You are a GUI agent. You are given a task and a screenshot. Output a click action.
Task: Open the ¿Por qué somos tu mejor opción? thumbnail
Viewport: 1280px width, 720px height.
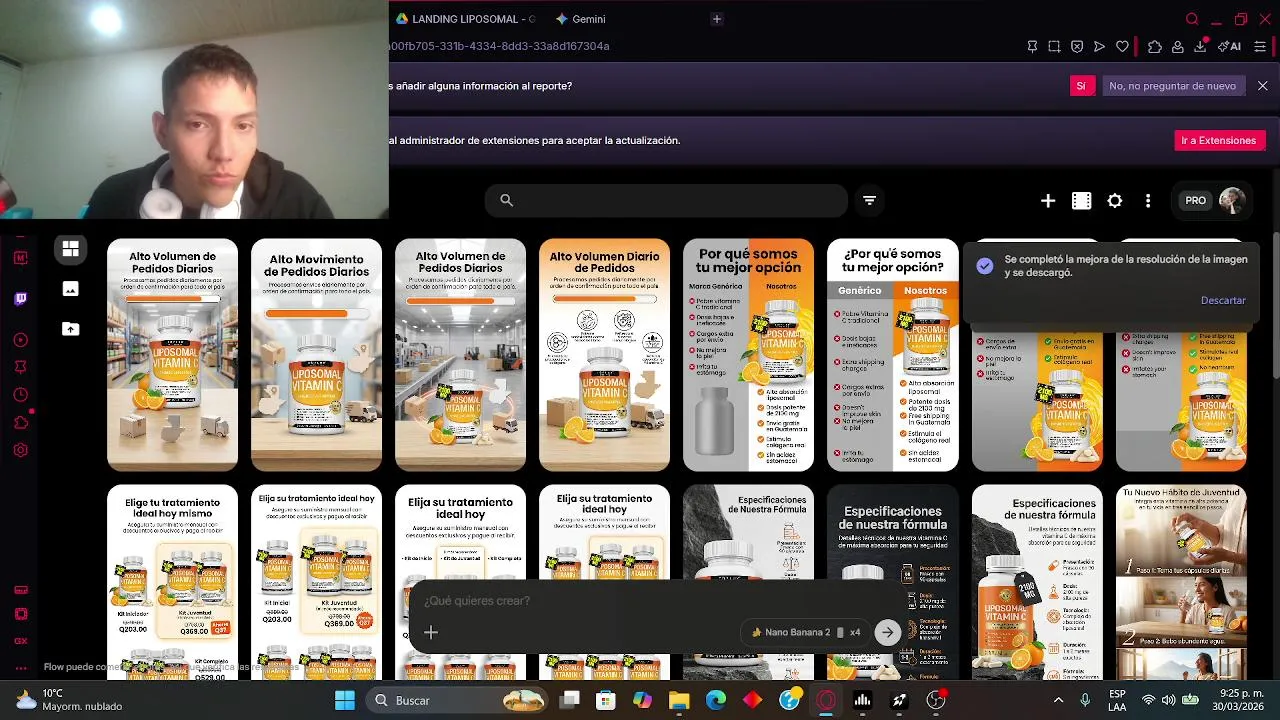click(x=892, y=355)
